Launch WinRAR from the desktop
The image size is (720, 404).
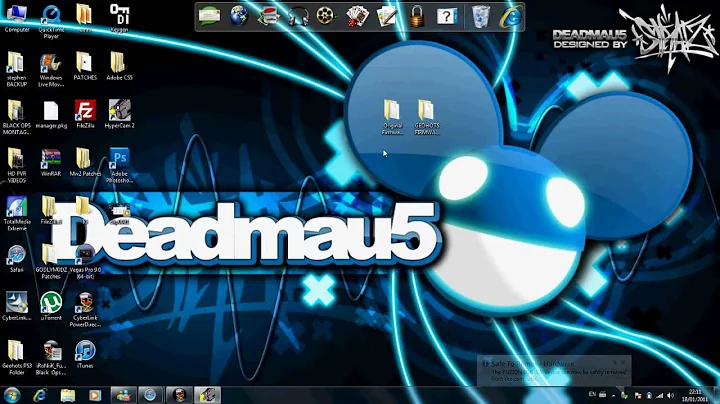click(x=51, y=163)
